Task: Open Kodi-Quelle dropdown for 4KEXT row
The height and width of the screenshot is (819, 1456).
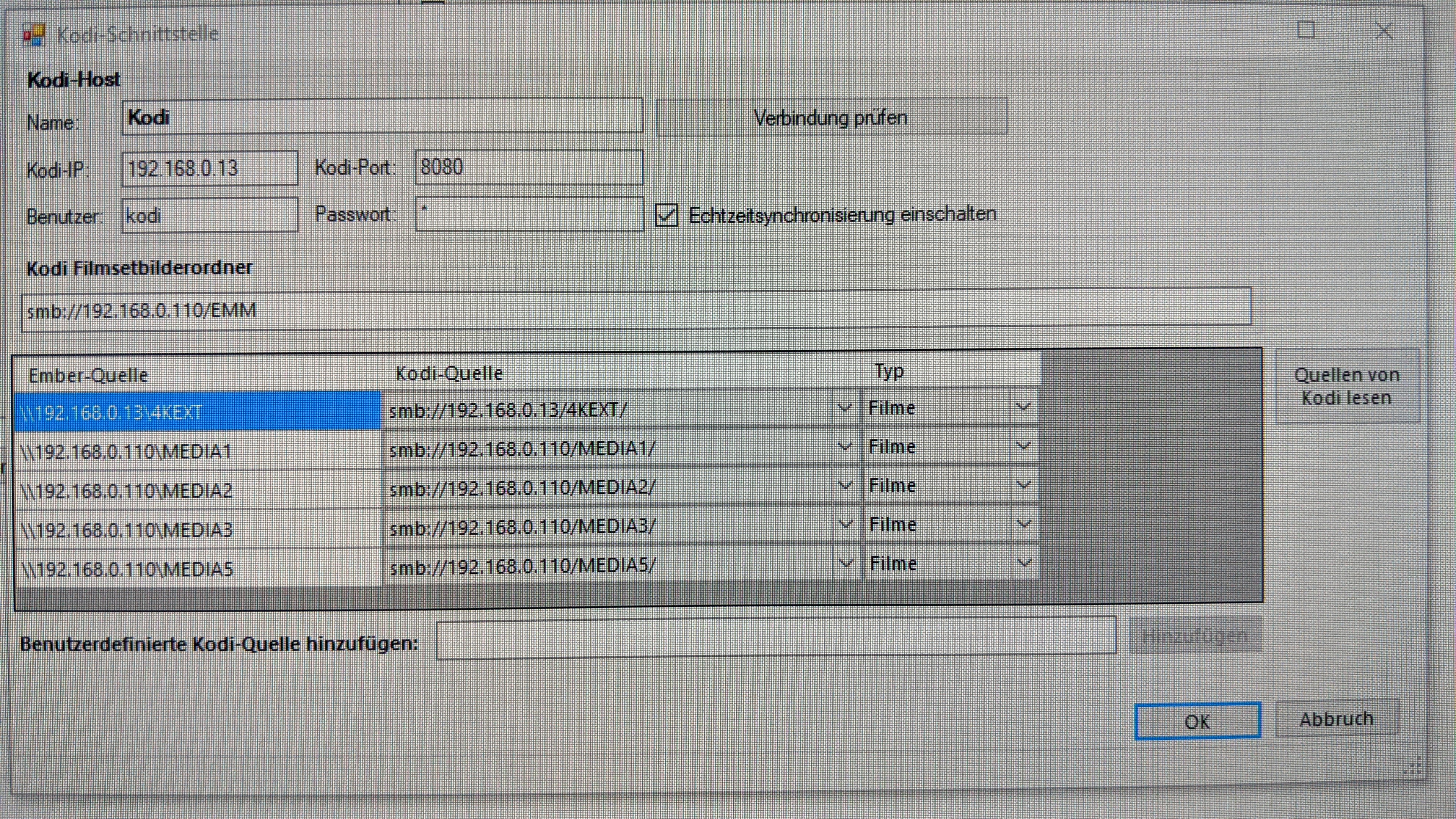Action: pyautogui.click(x=844, y=408)
